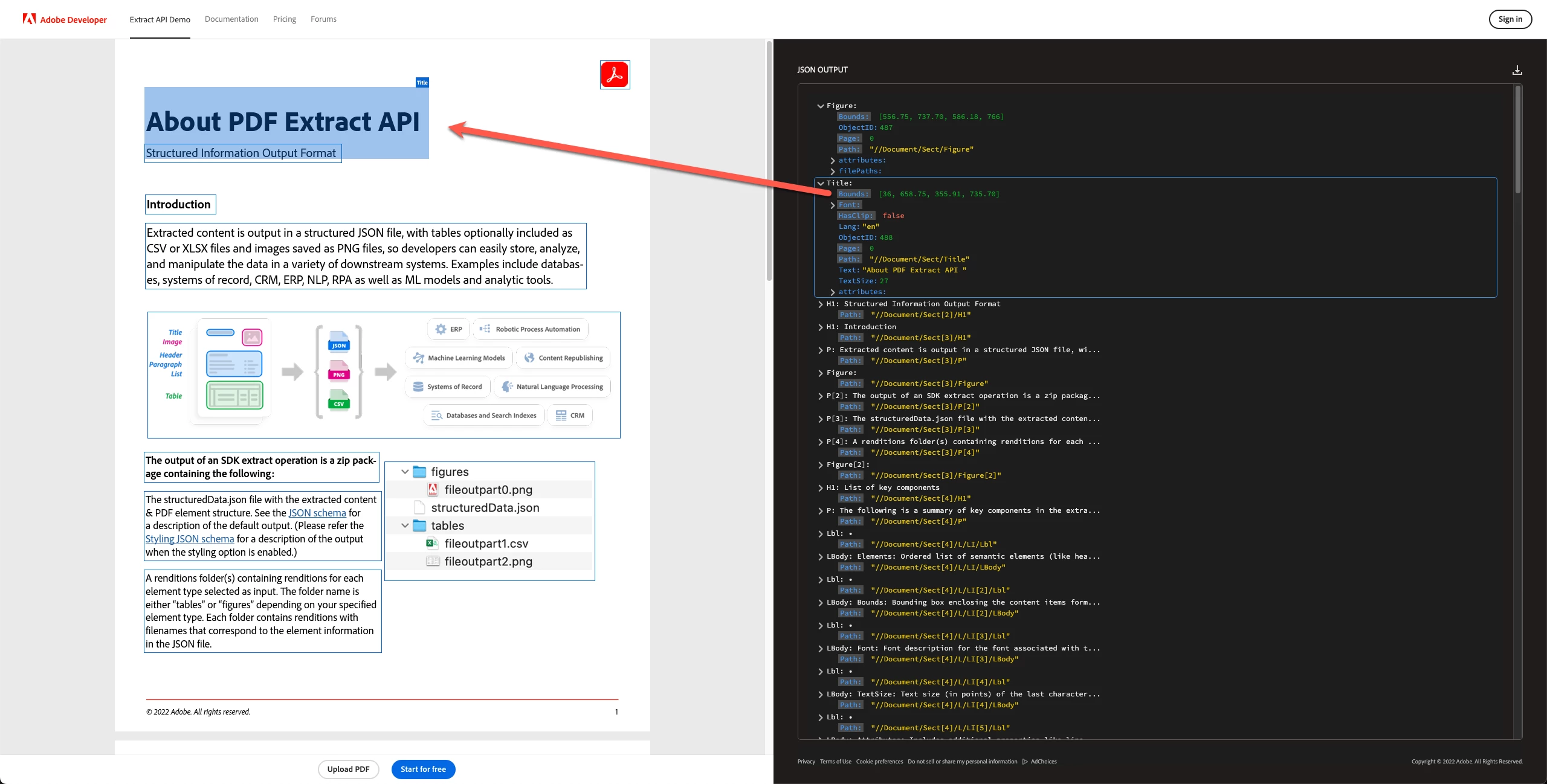1547x784 pixels.
Task: Expand H1: List of key components node
Action: 821,488
